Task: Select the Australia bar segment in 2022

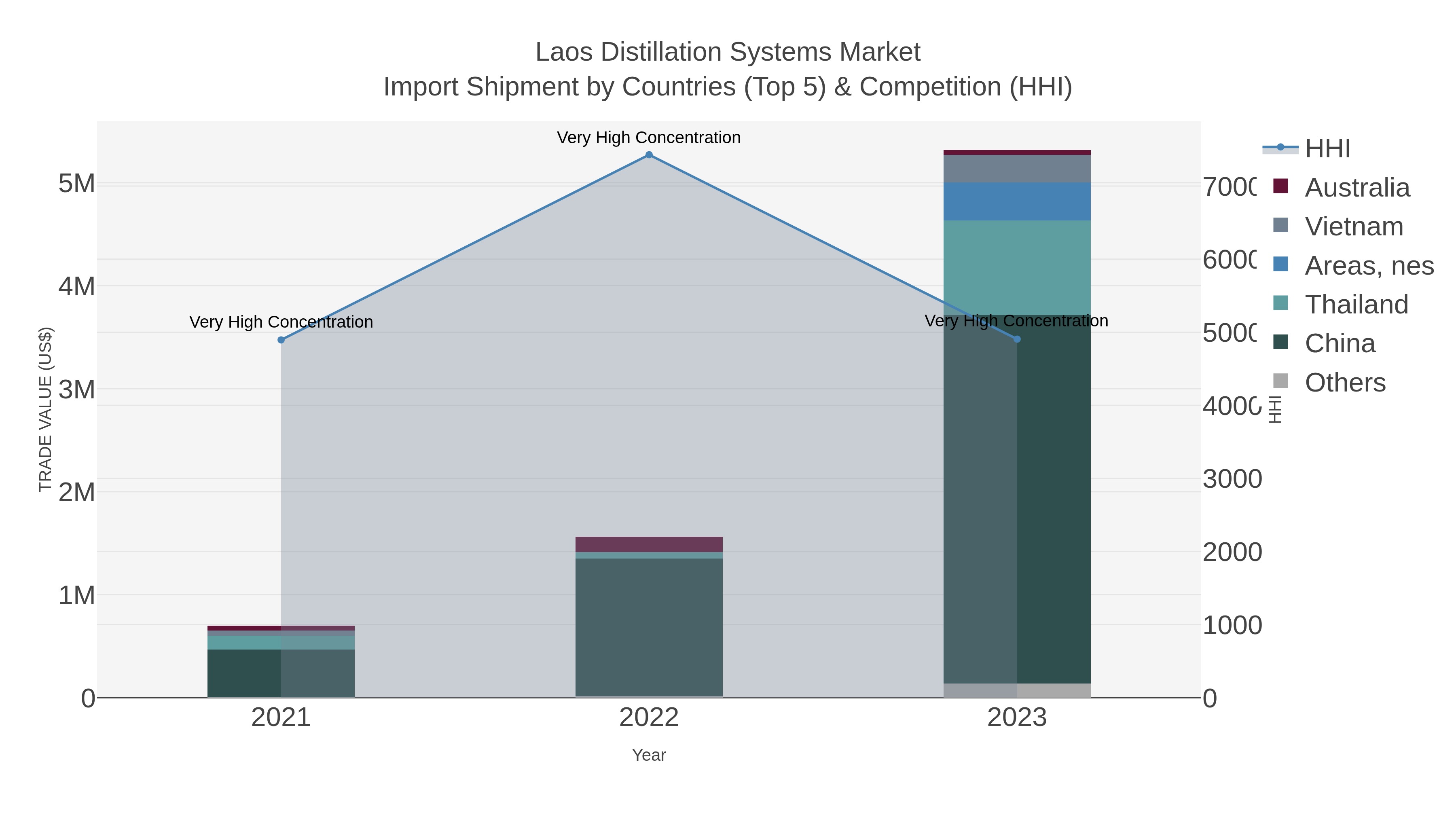Action: (x=649, y=544)
